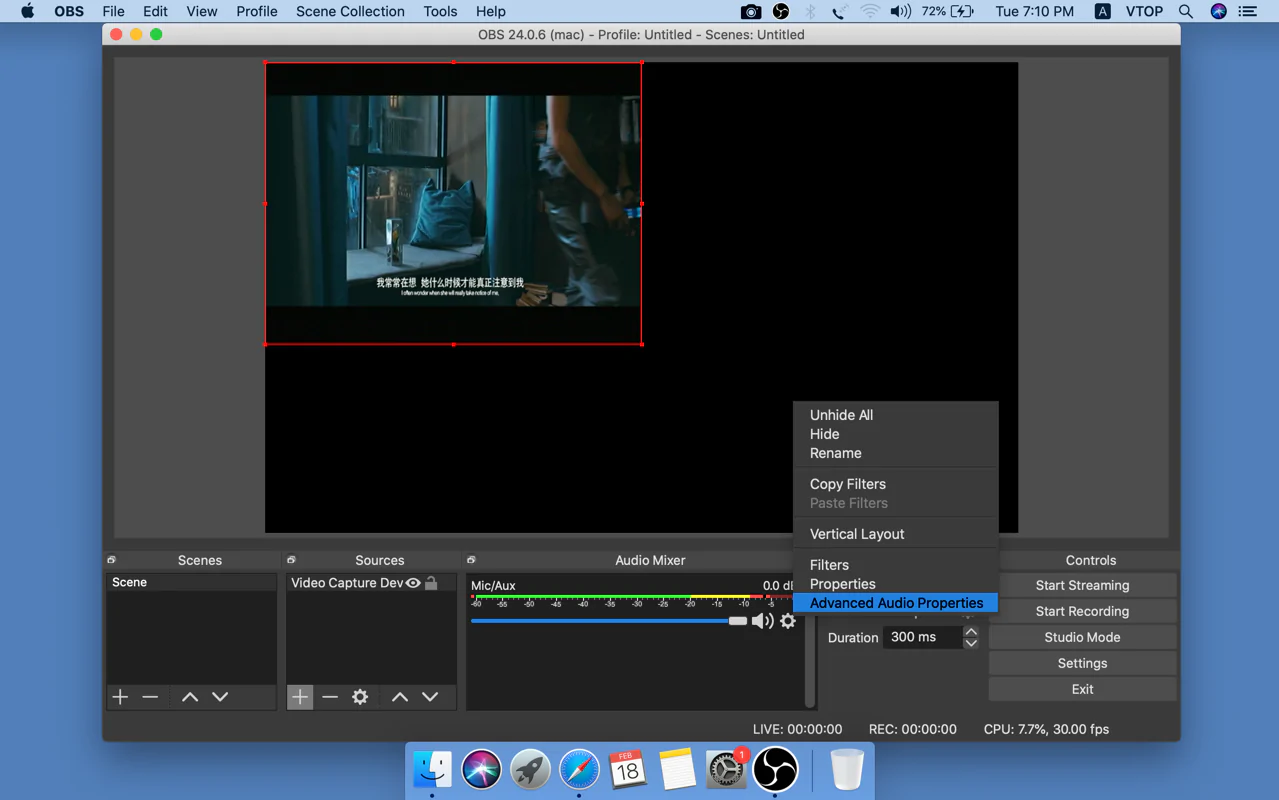The height and width of the screenshot is (800, 1279).
Task: Select Copy Filters menu entry
Action: point(848,484)
